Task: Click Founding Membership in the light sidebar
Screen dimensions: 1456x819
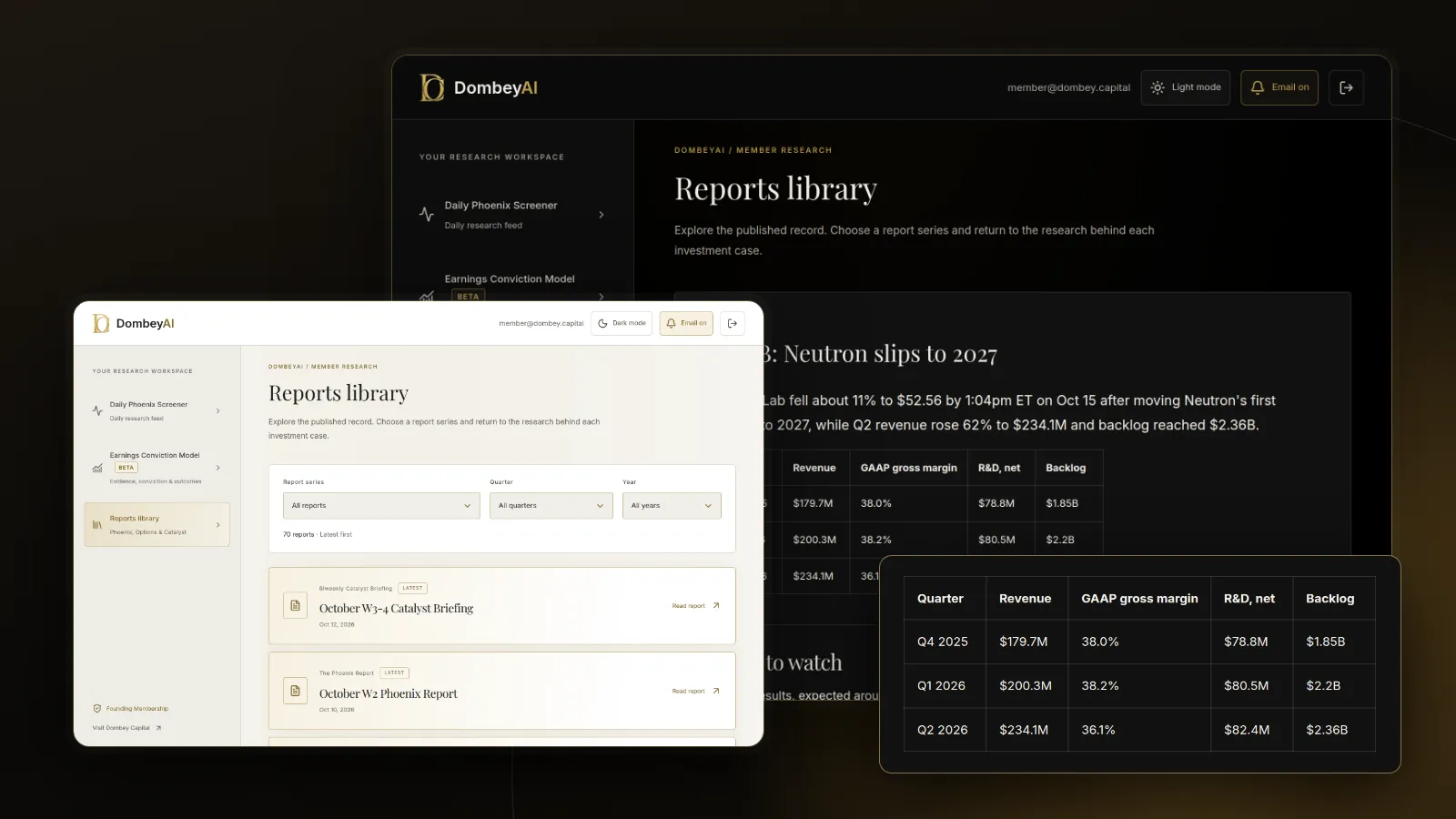Action: 131,708
